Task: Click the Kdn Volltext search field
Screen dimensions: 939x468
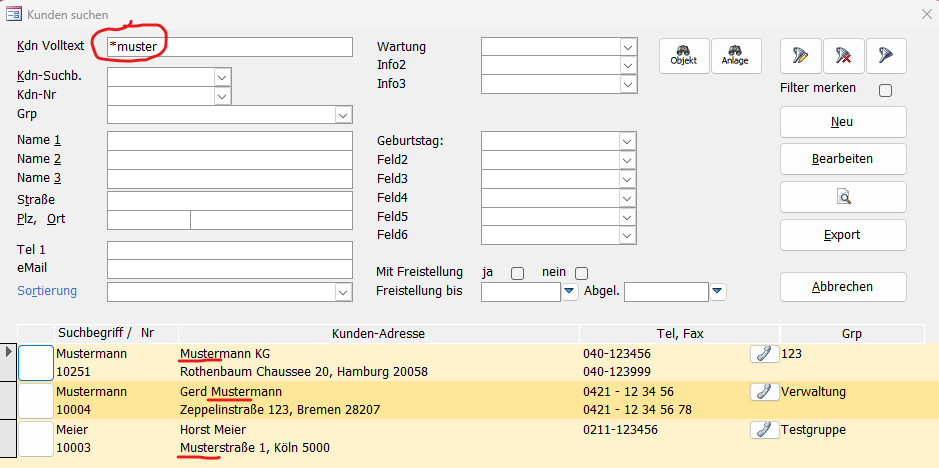Action: (x=230, y=47)
